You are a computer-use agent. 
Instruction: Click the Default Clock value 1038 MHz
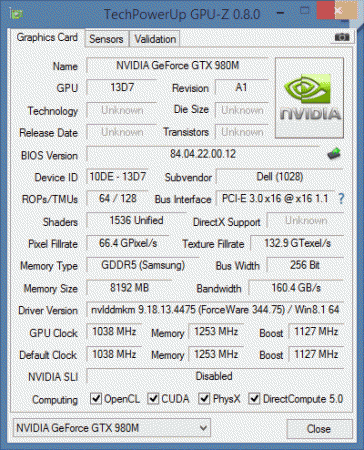pyautogui.click(x=114, y=354)
